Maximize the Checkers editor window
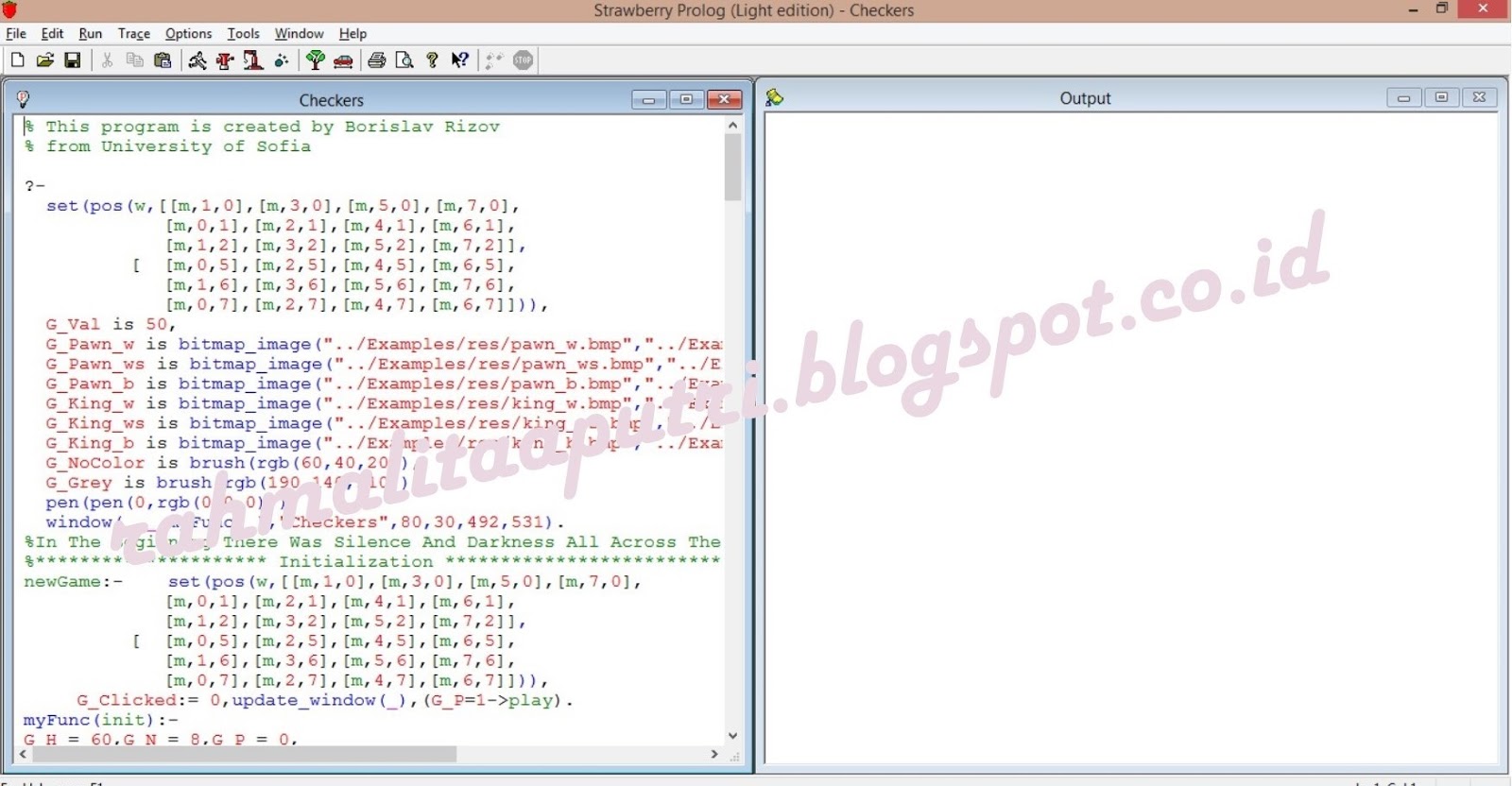This screenshot has width=1512, height=786. (x=686, y=99)
